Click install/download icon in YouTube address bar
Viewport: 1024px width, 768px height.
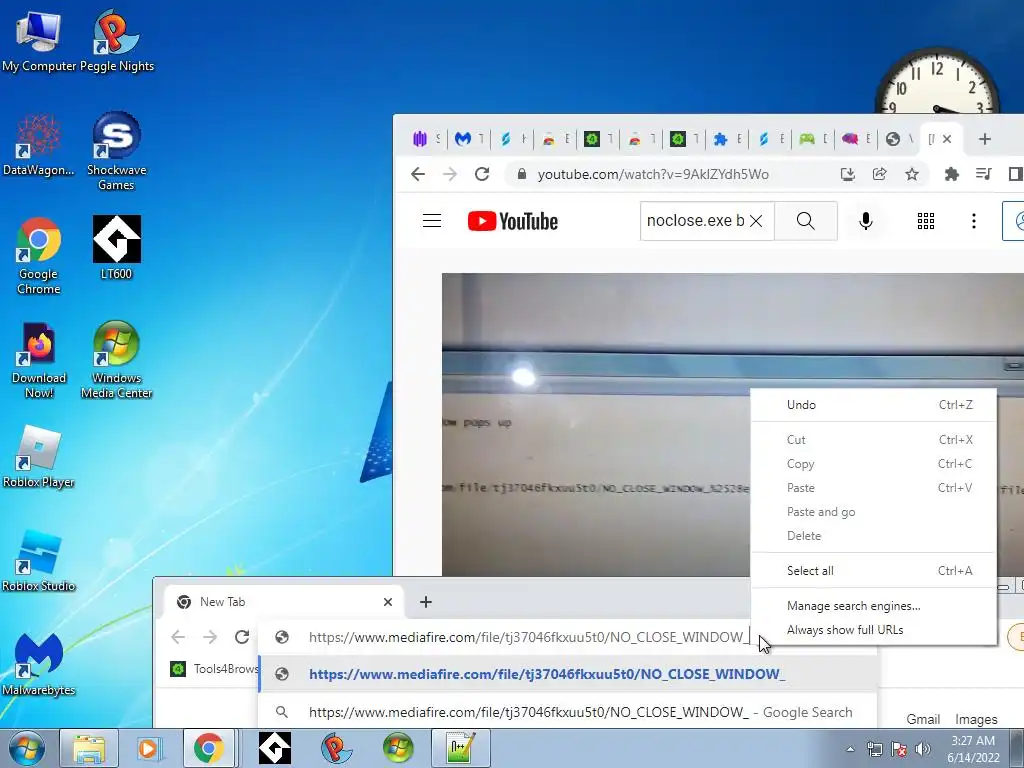click(x=848, y=174)
